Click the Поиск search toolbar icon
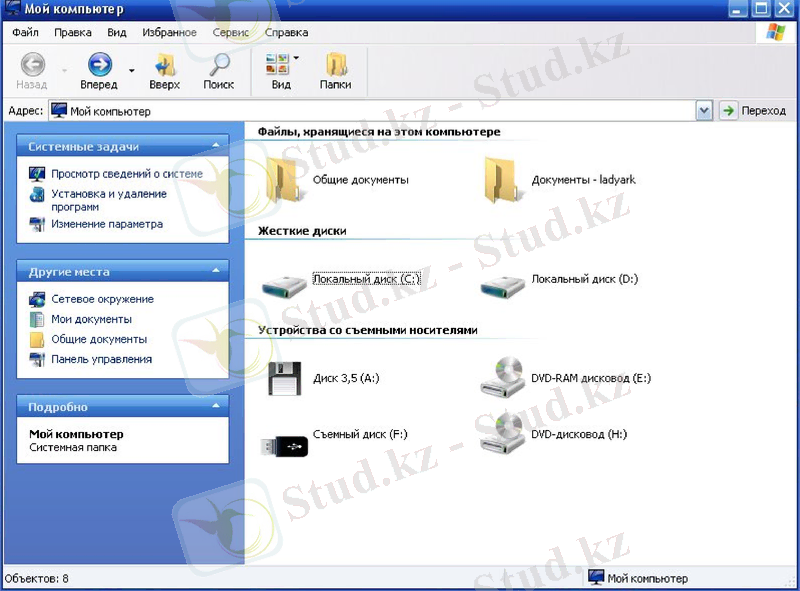This screenshot has width=800, height=591. click(218, 72)
